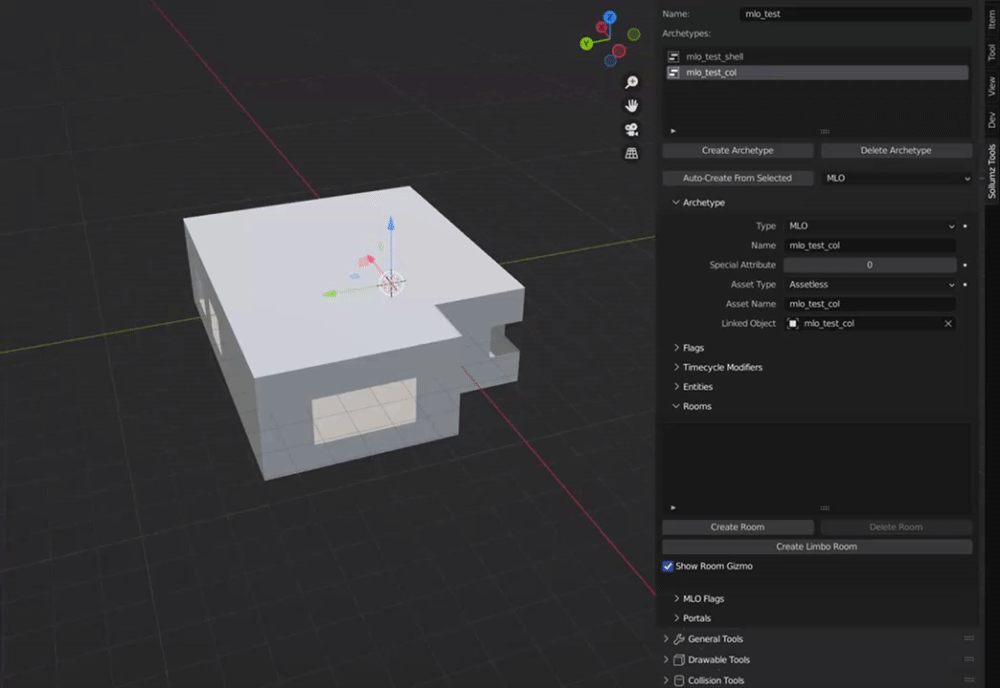The width and height of the screenshot is (1000, 688).
Task: Click the archetype Name field
Action: (871, 246)
